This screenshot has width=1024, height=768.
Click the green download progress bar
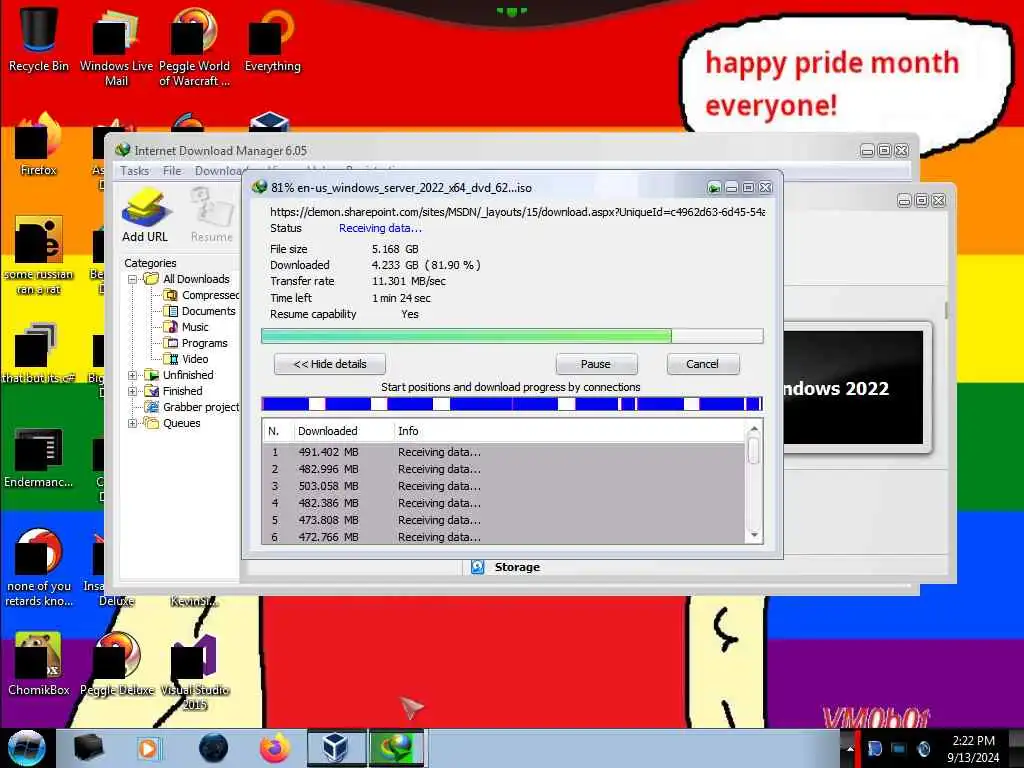click(512, 336)
